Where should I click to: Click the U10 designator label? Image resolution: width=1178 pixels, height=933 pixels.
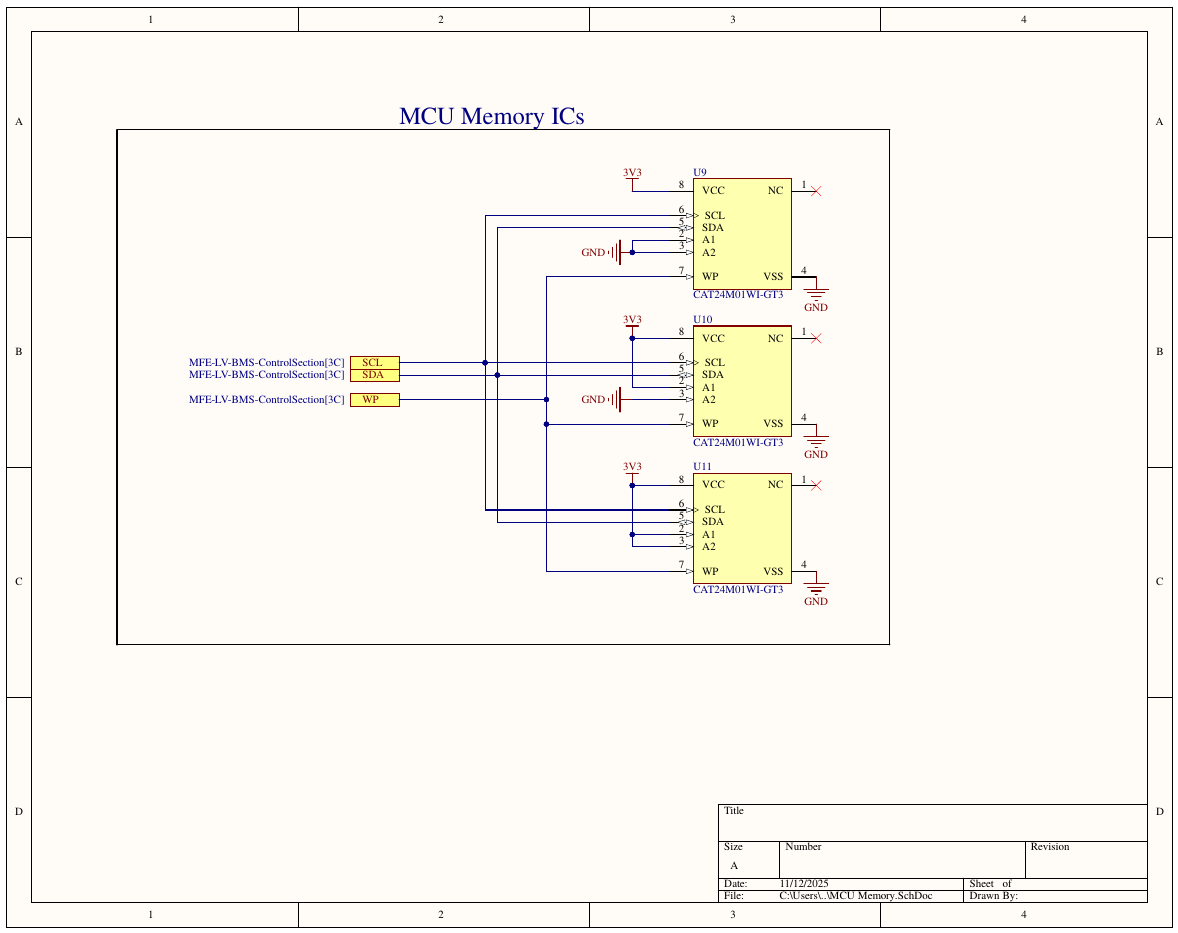[702, 319]
